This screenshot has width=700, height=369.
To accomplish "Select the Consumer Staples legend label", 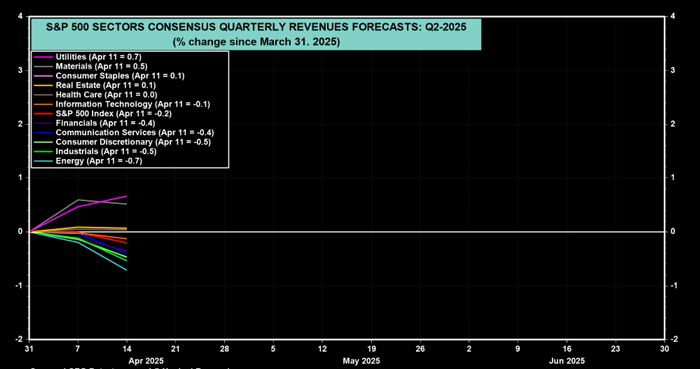I will 120,76.
